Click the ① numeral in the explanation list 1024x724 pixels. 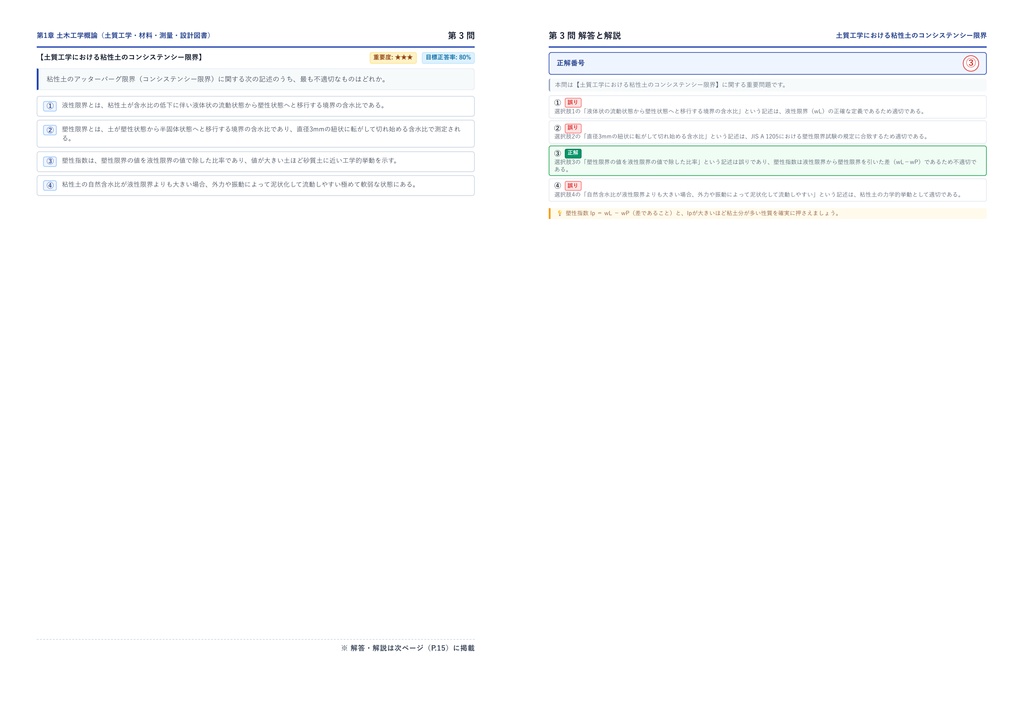click(x=558, y=102)
